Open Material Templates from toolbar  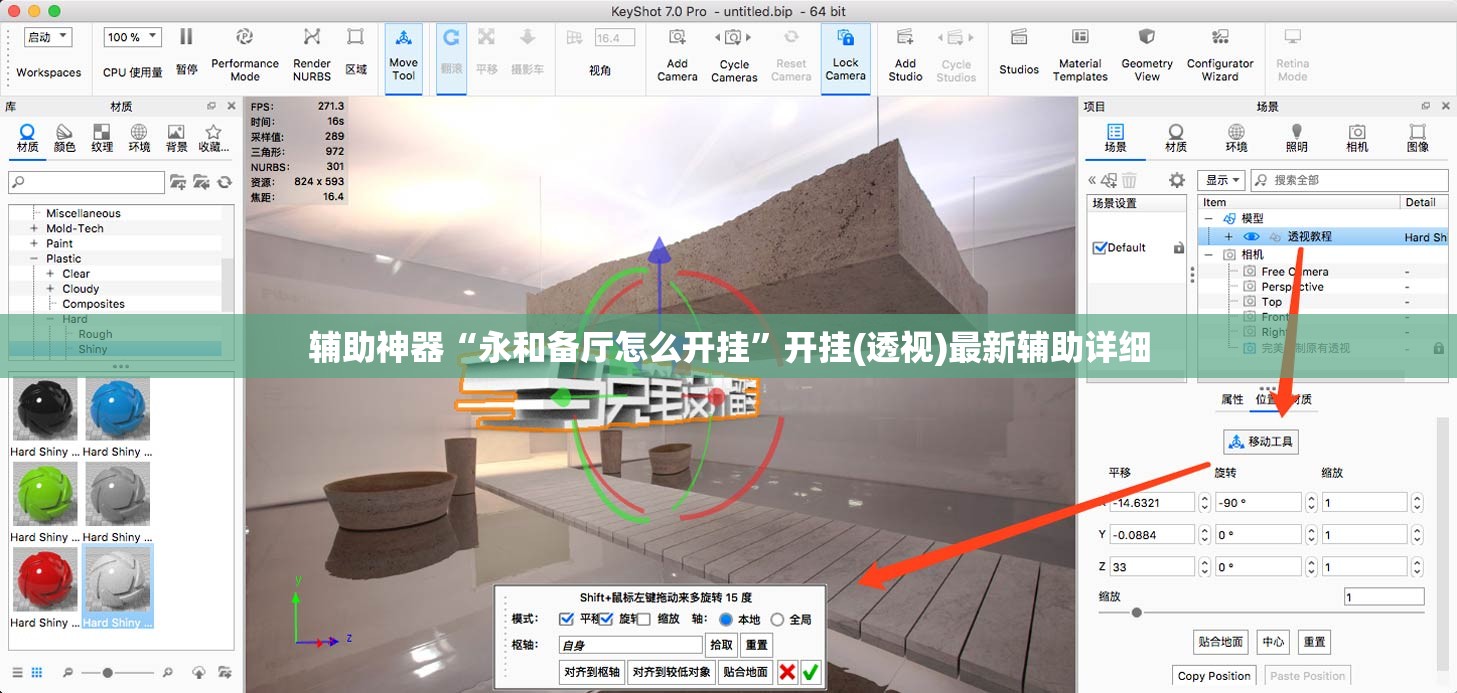(1080, 54)
